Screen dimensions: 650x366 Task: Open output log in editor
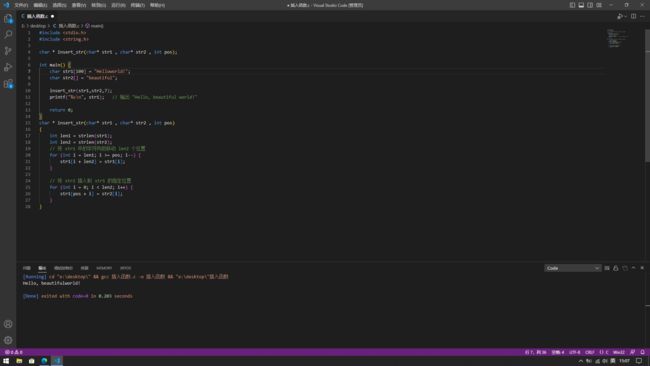[625, 268]
